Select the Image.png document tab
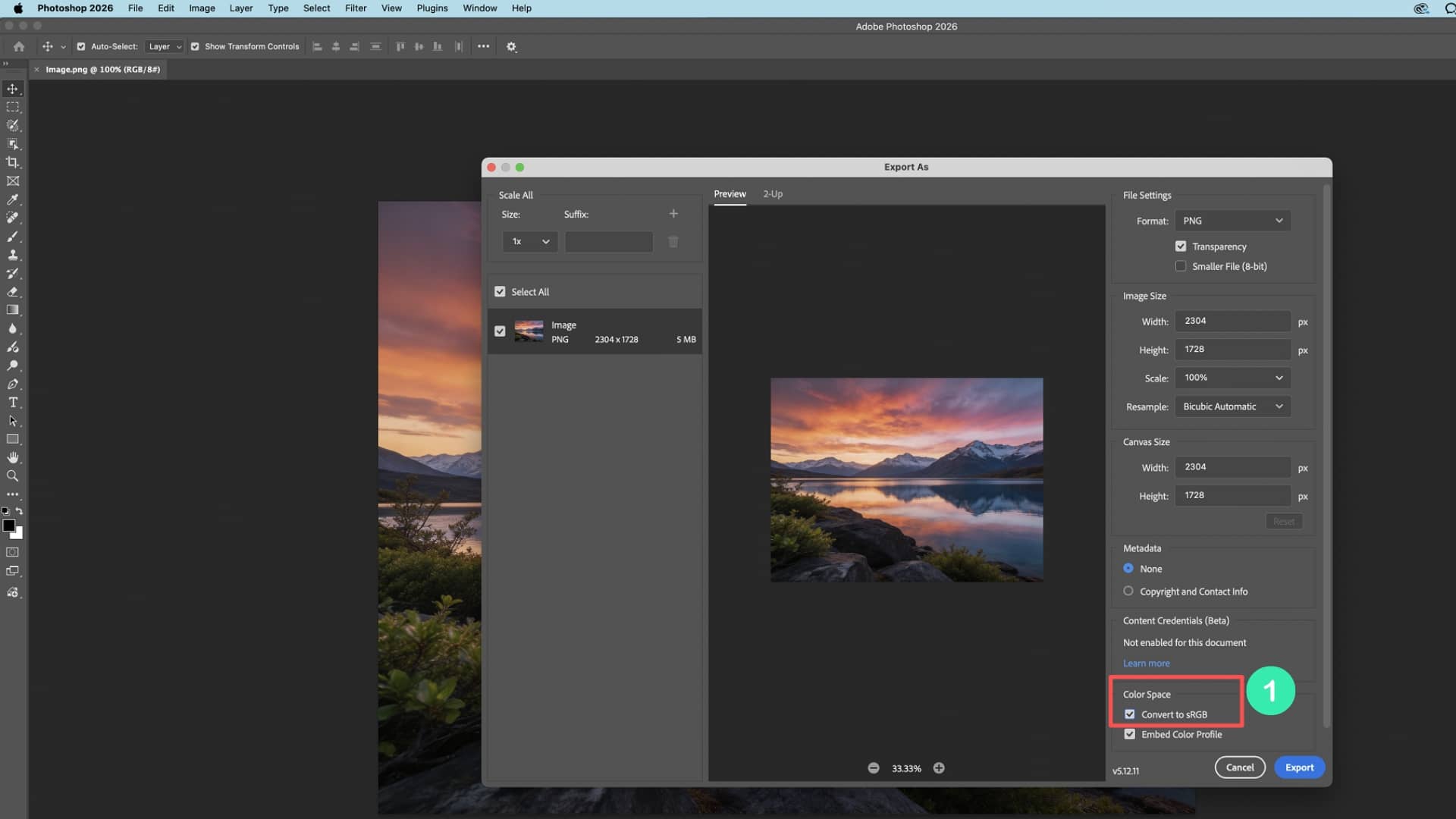This screenshot has width=1456, height=819. click(x=102, y=69)
